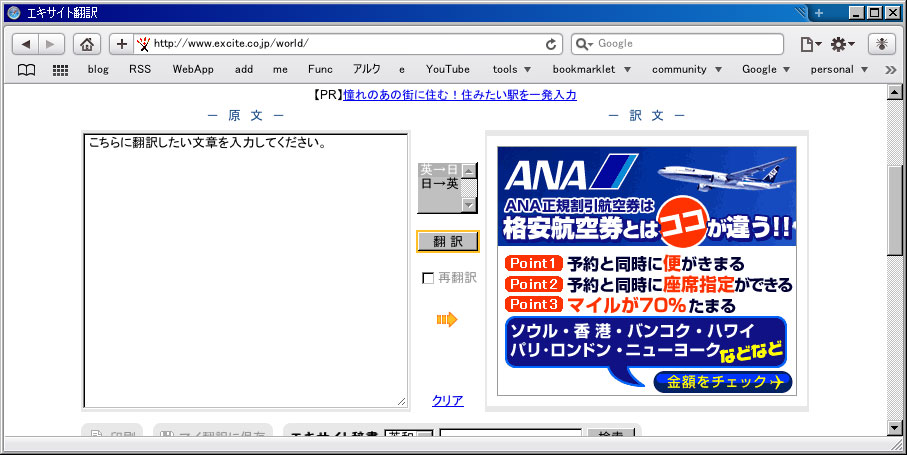Open the me bookmark

(280, 69)
